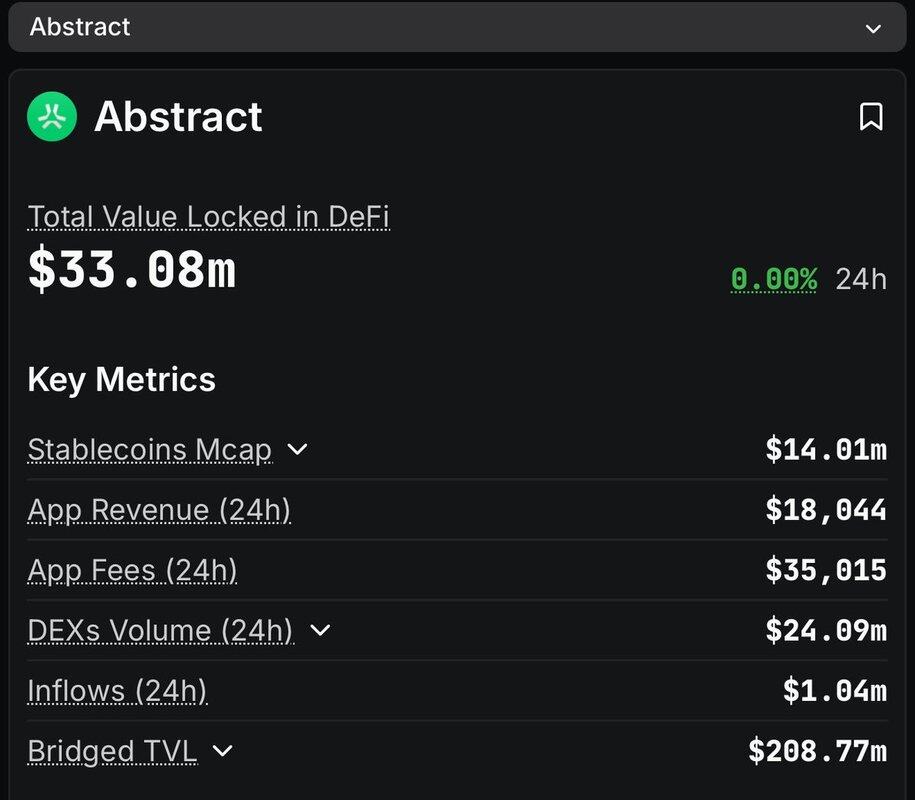Click the Key Metrics heading

121,380
